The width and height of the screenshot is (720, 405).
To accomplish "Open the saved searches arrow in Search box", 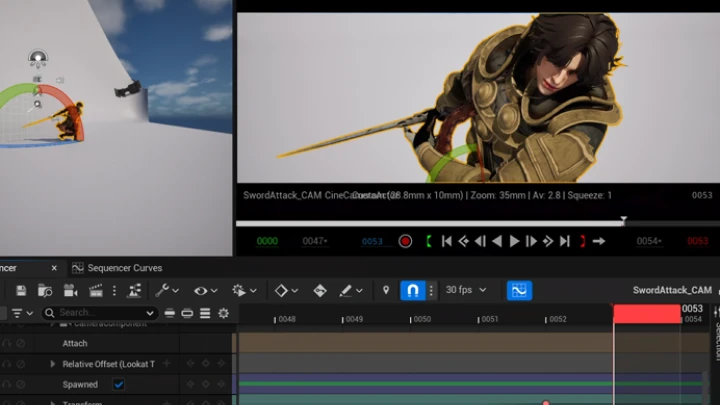I will 150,313.
